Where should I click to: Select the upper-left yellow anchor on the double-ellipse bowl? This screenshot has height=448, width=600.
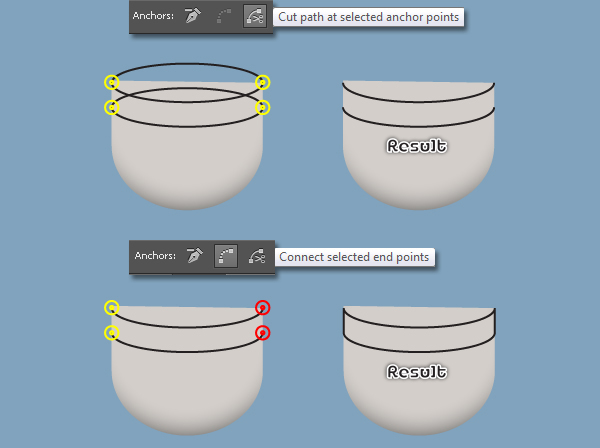coord(112,82)
